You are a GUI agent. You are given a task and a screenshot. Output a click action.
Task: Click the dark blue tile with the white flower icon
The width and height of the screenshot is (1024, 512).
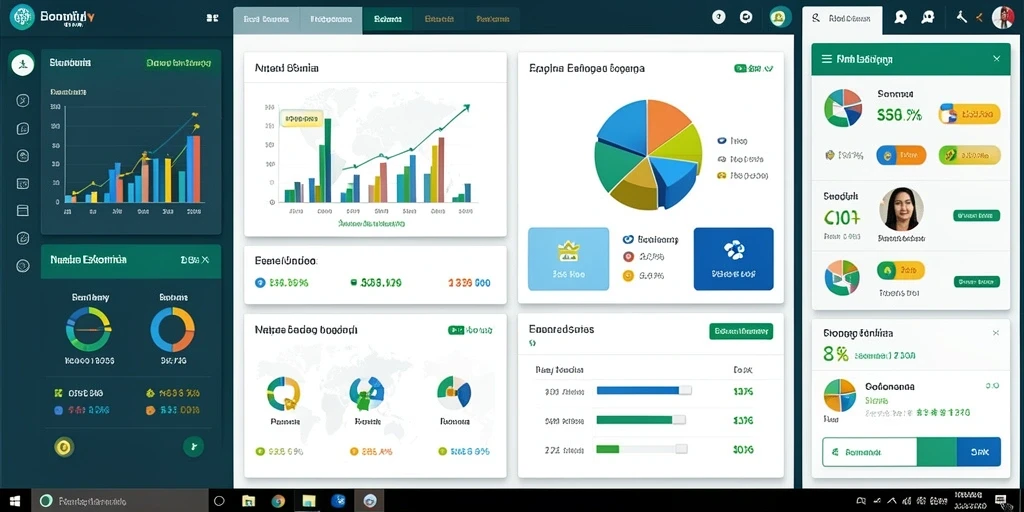733,259
